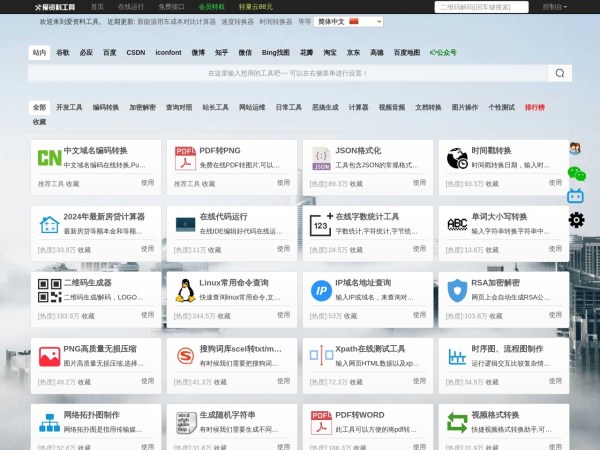This screenshot has width=600, height=450.
Task: Click the main site search input field
Action: pyautogui.click(x=285, y=73)
